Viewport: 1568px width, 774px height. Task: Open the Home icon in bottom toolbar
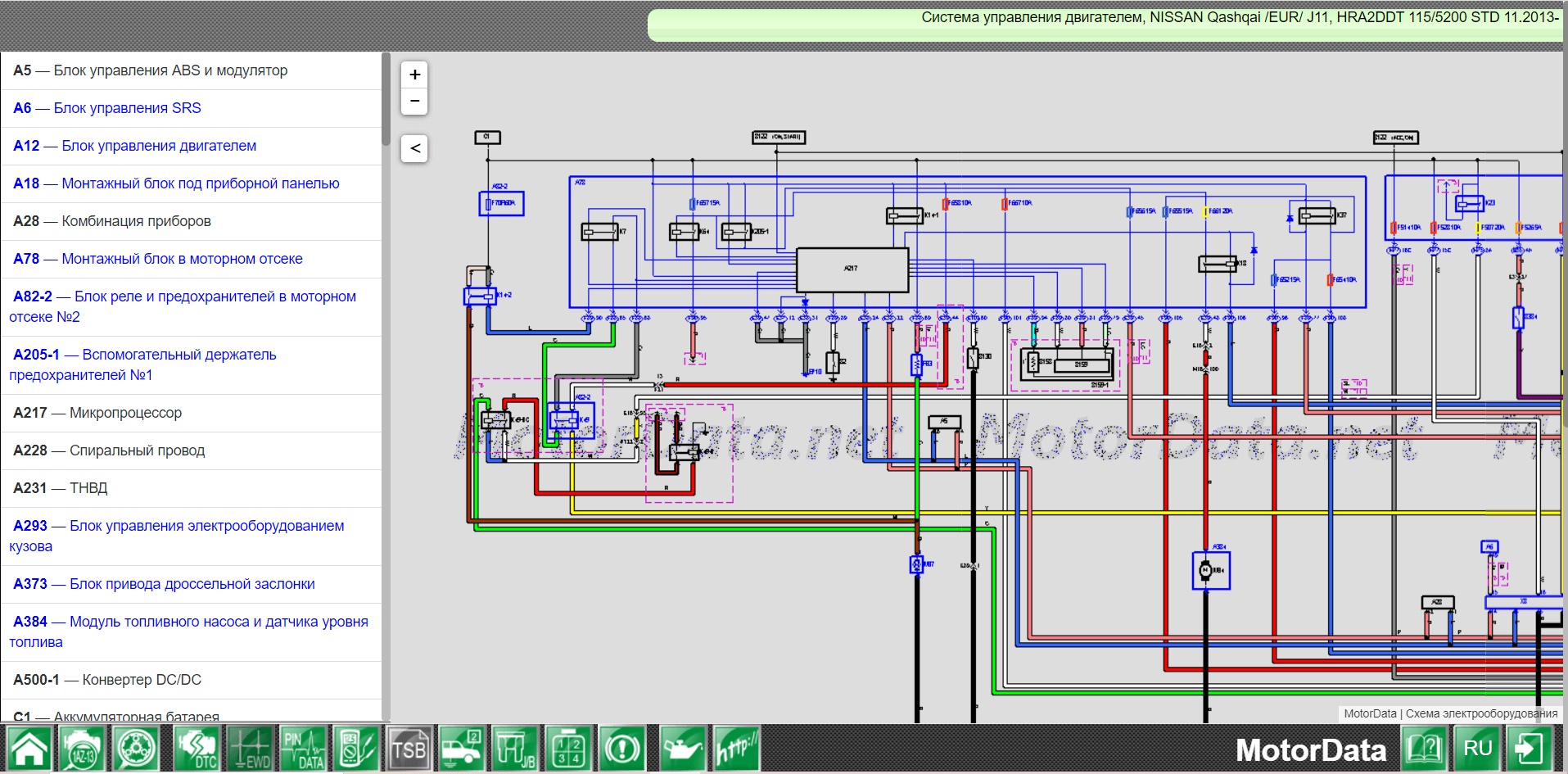(x=29, y=749)
